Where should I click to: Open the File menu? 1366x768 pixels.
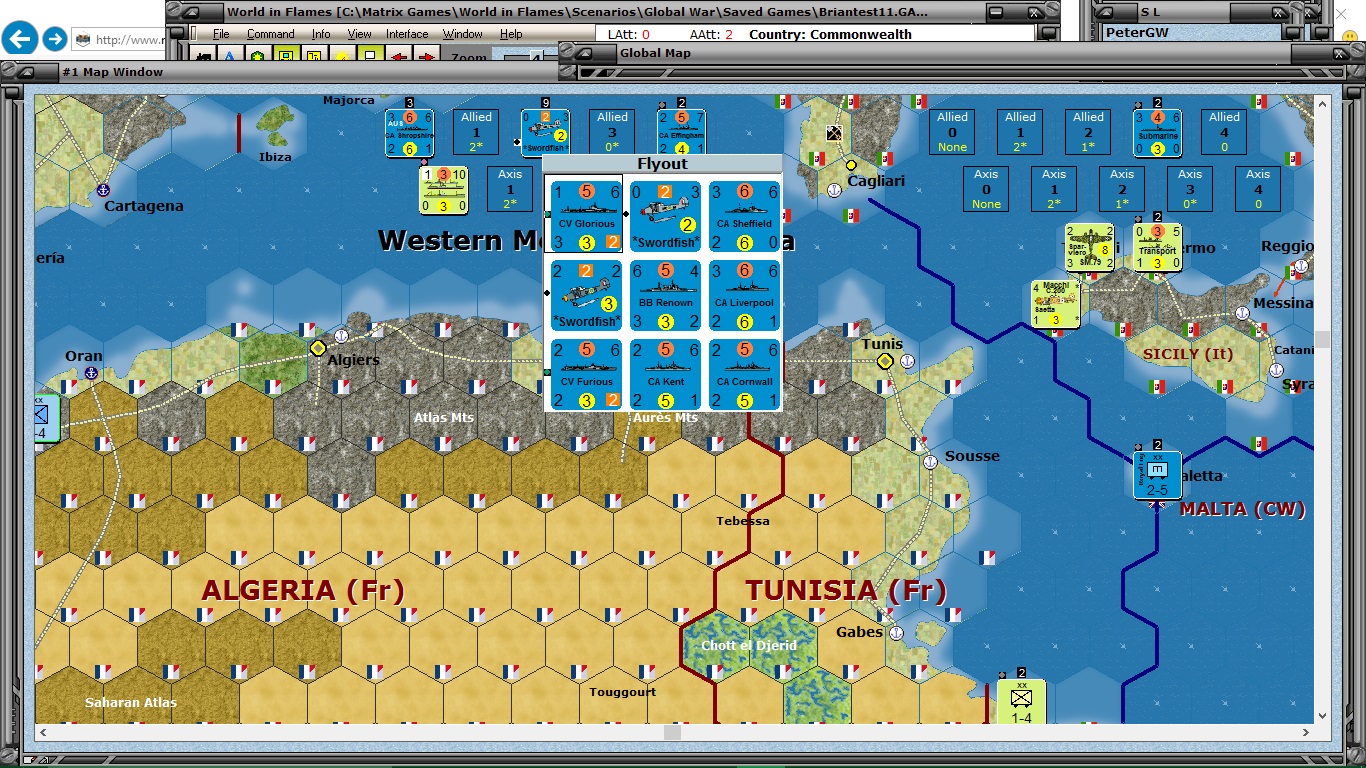click(x=221, y=34)
